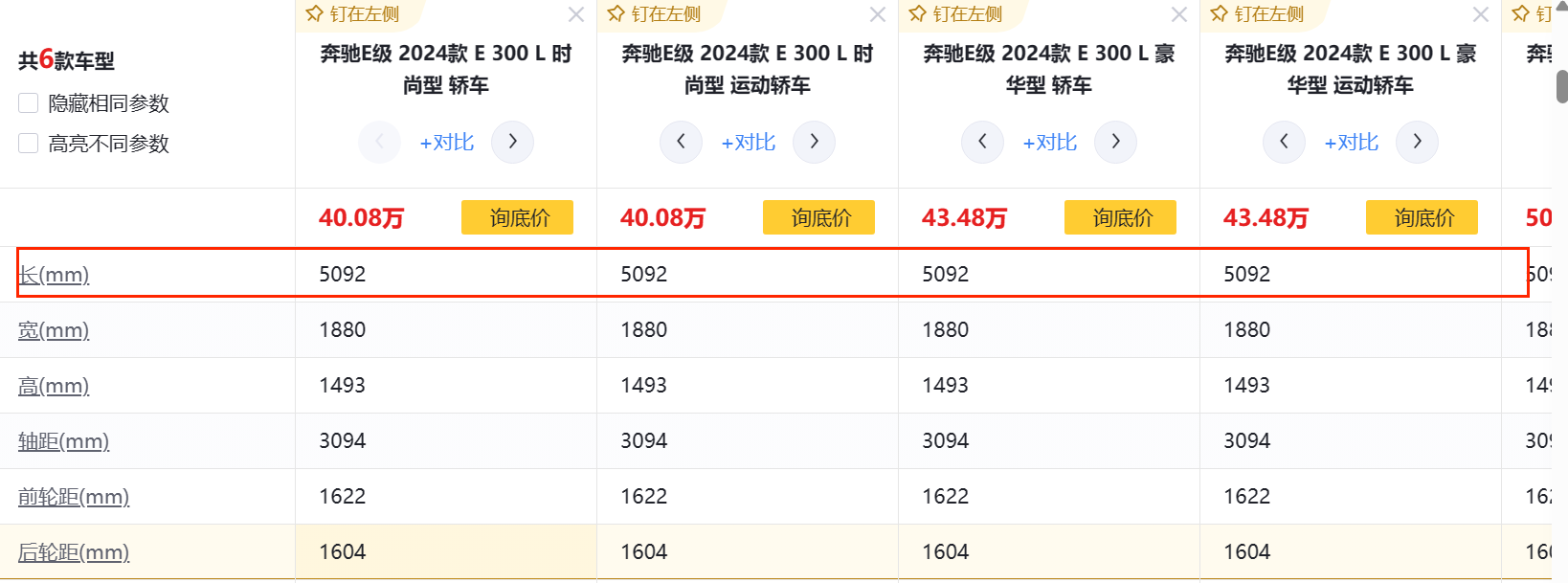The image size is (1568, 583).
Task: Open the 前轮距(mm) parameter link
Action: pos(74,497)
